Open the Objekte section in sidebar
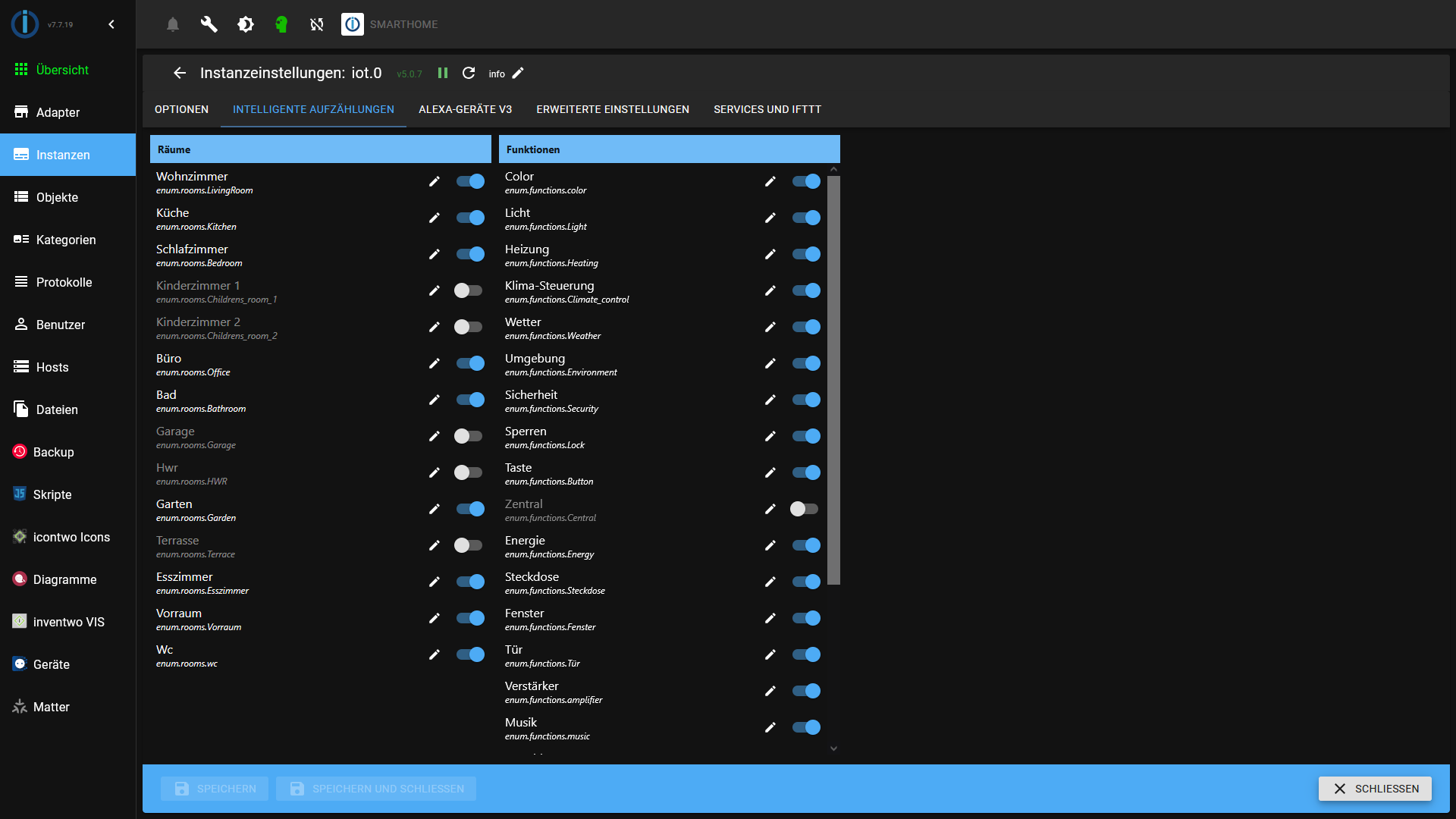This screenshot has height=819, width=1456. click(x=57, y=197)
